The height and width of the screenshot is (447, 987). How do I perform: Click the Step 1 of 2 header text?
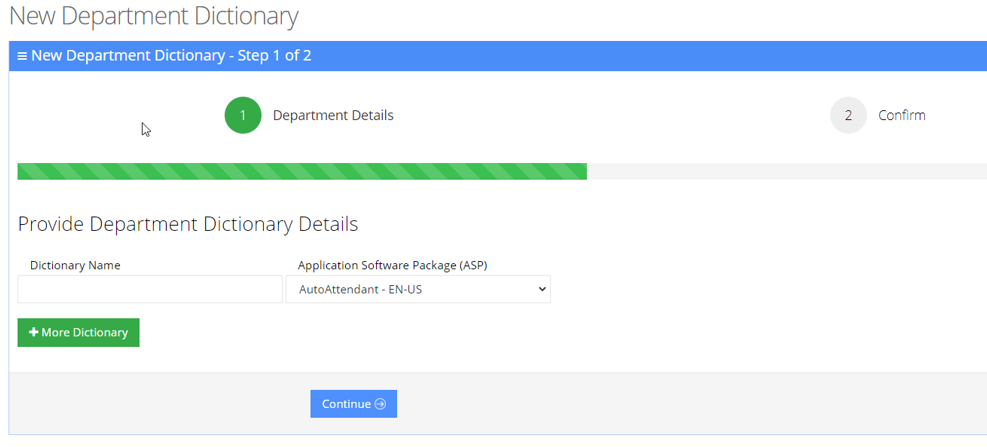(x=270, y=56)
